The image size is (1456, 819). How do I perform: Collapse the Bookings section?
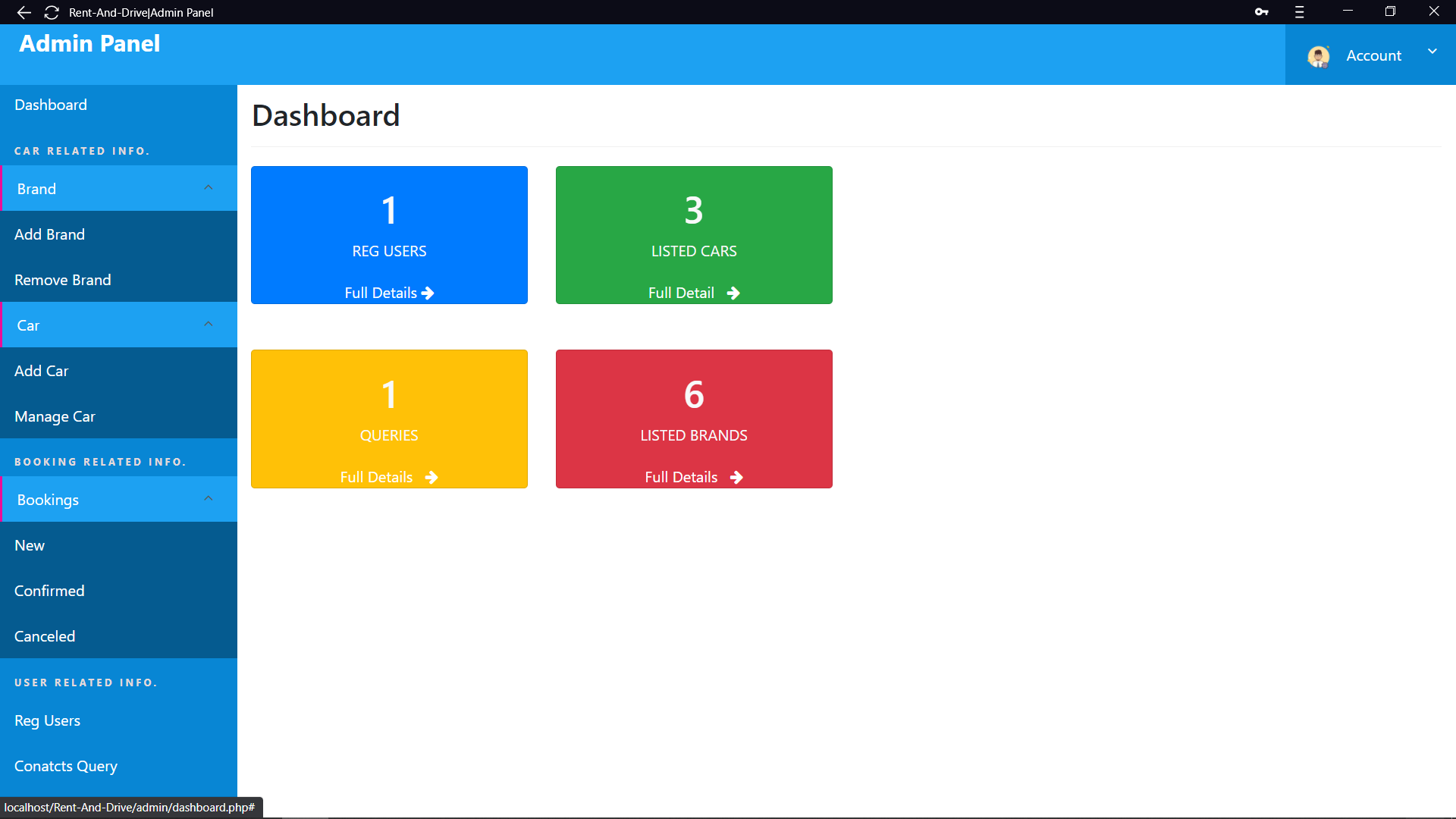click(x=209, y=497)
